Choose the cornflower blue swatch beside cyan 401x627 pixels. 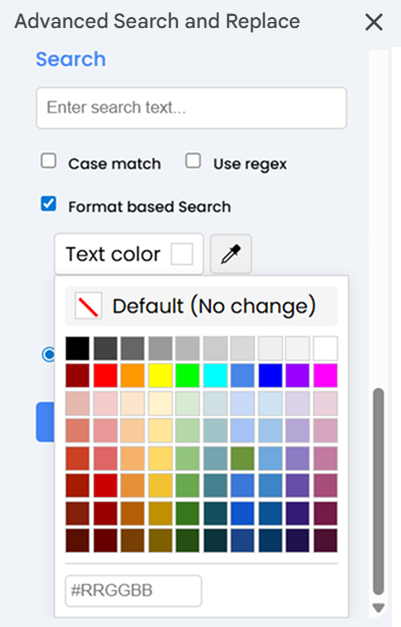tap(243, 375)
